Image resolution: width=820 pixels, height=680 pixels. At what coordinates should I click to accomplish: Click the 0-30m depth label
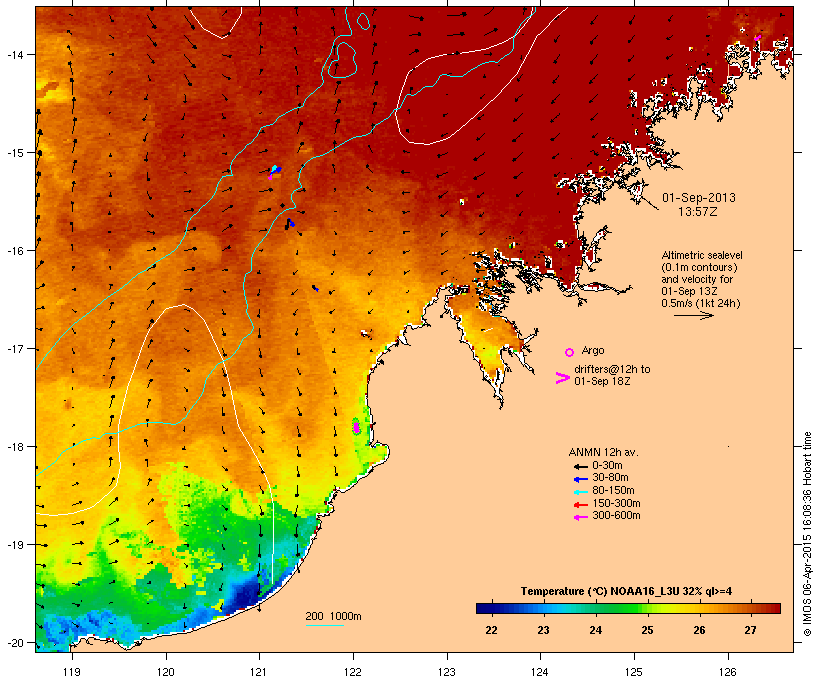point(607,466)
